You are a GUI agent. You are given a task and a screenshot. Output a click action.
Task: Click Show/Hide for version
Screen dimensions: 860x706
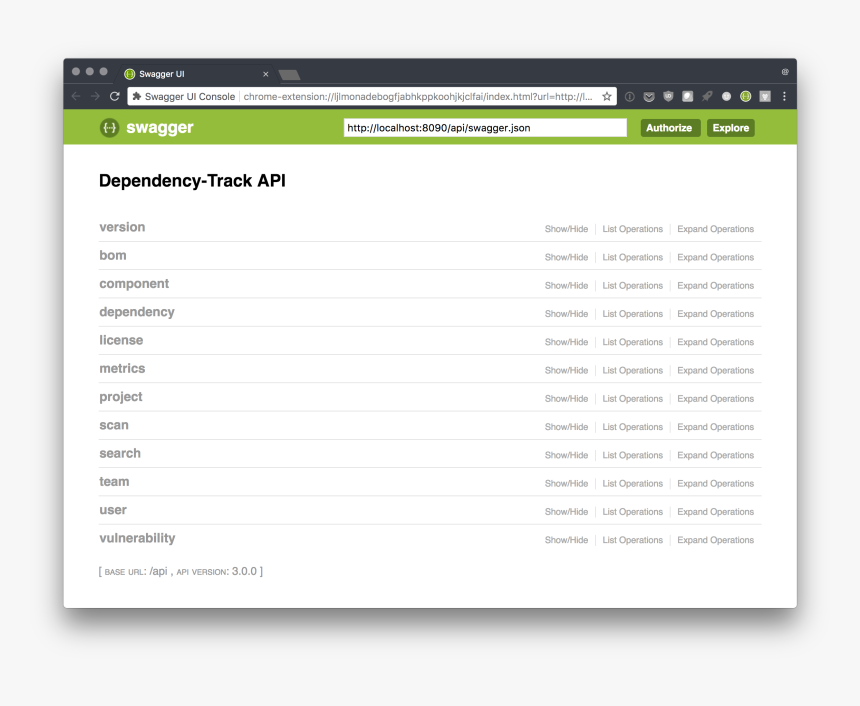coord(566,229)
